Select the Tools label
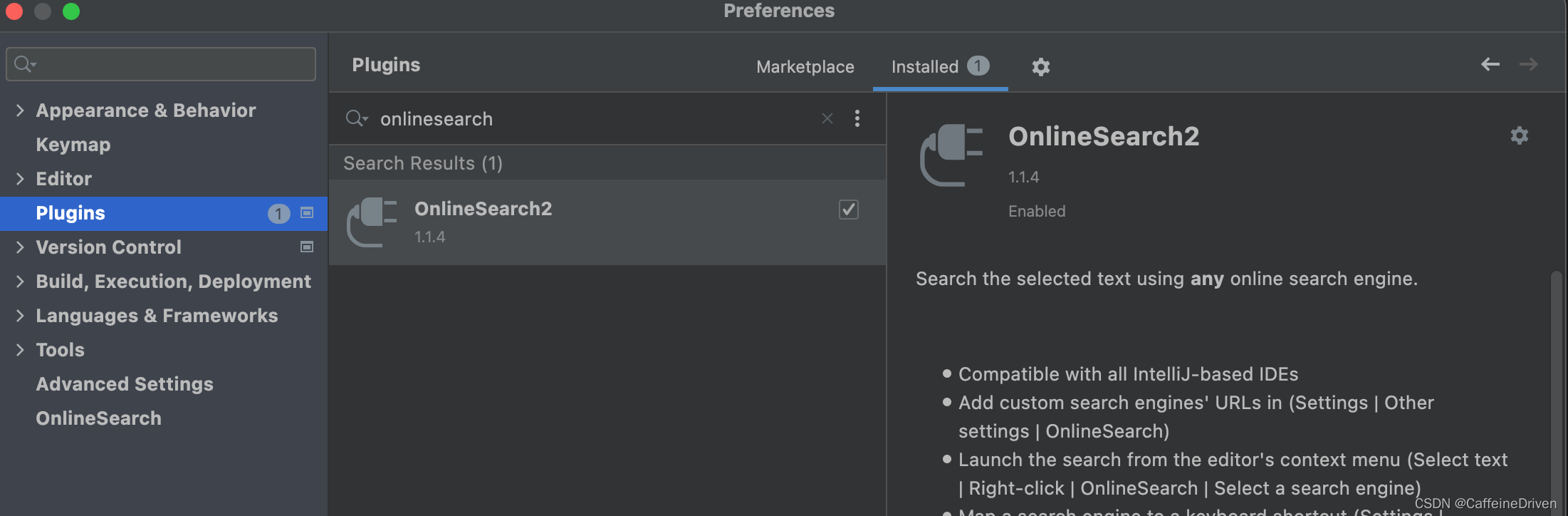1568x516 pixels. click(61, 350)
